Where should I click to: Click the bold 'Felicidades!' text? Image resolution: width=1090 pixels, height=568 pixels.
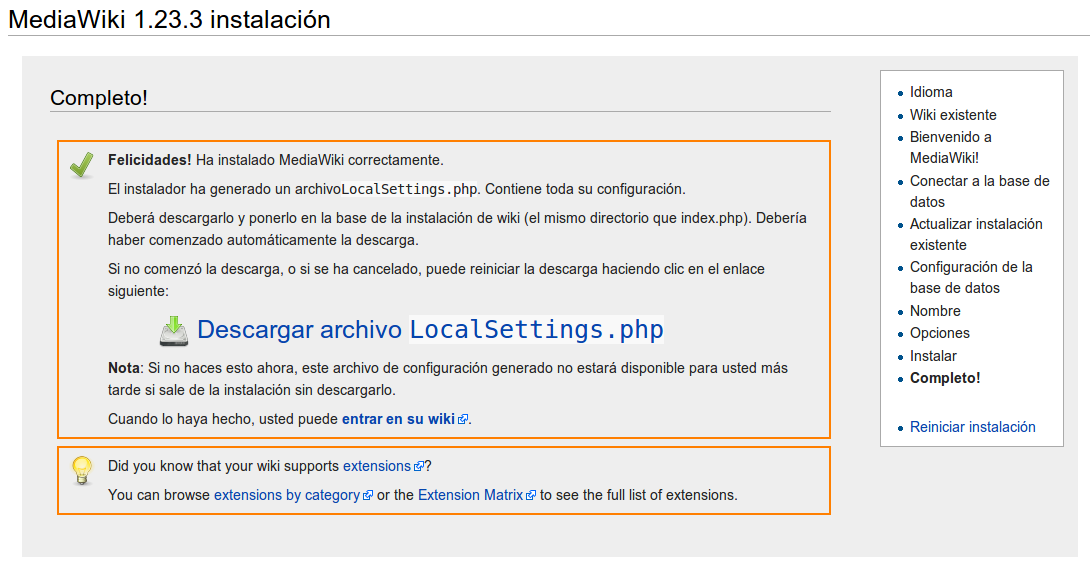(x=149, y=160)
